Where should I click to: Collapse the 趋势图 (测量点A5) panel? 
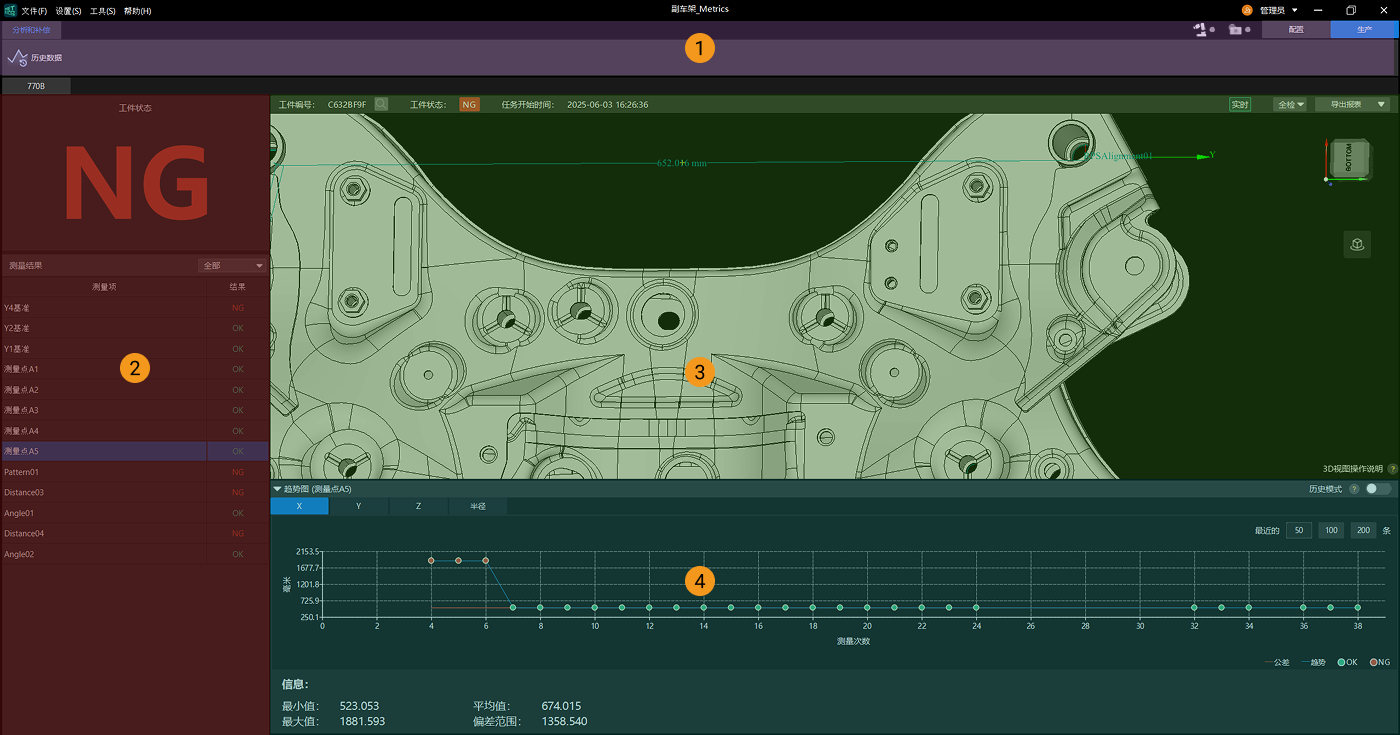276,488
